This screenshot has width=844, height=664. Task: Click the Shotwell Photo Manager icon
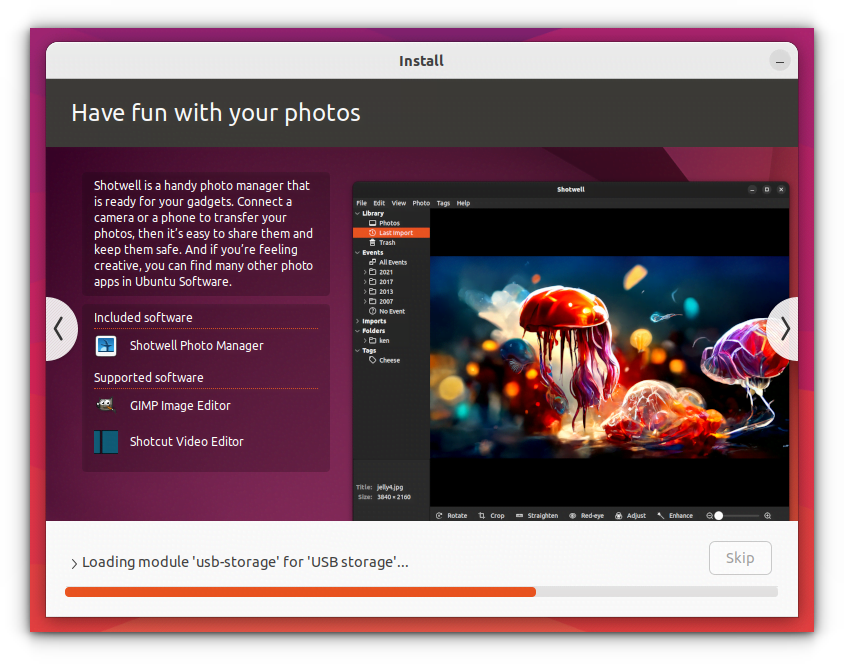[x=106, y=345]
